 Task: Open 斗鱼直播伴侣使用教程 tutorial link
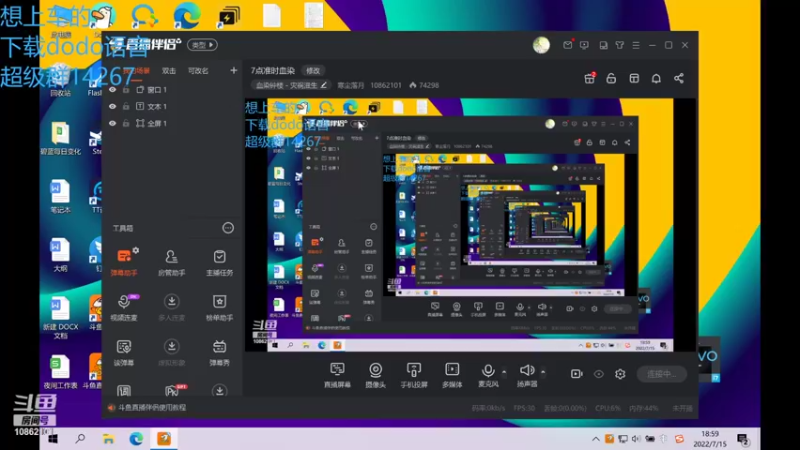pos(152,408)
